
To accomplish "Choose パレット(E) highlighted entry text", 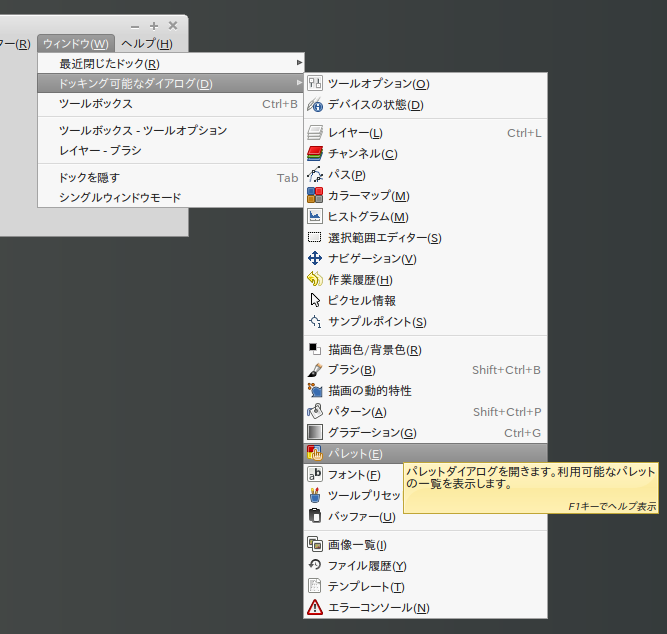I will point(355,454).
